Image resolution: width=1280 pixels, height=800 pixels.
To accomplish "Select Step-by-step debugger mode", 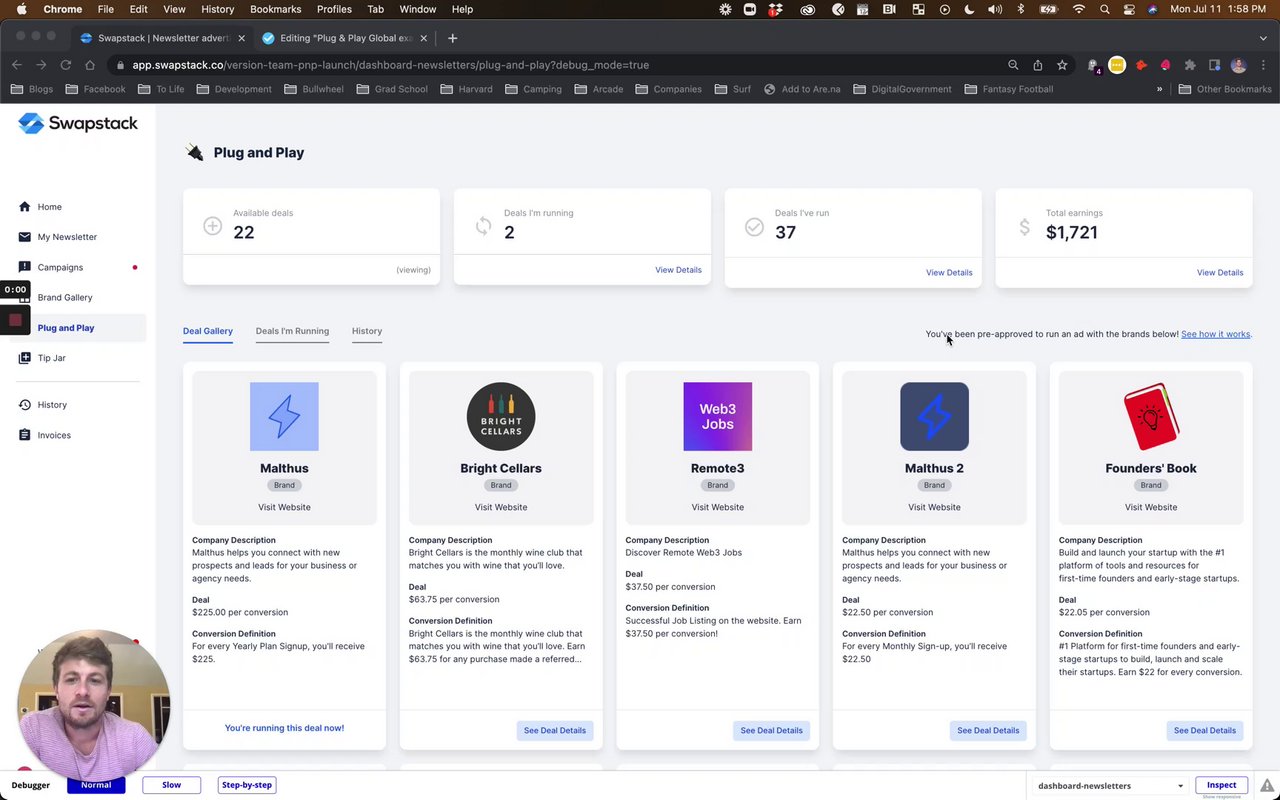I will 247,785.
